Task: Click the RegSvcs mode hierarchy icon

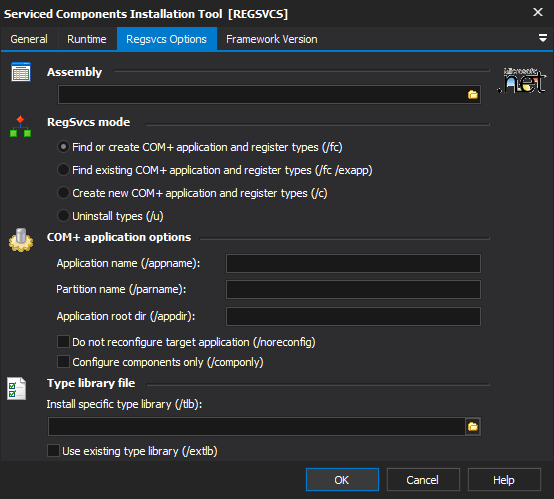Action: point(20,126)
